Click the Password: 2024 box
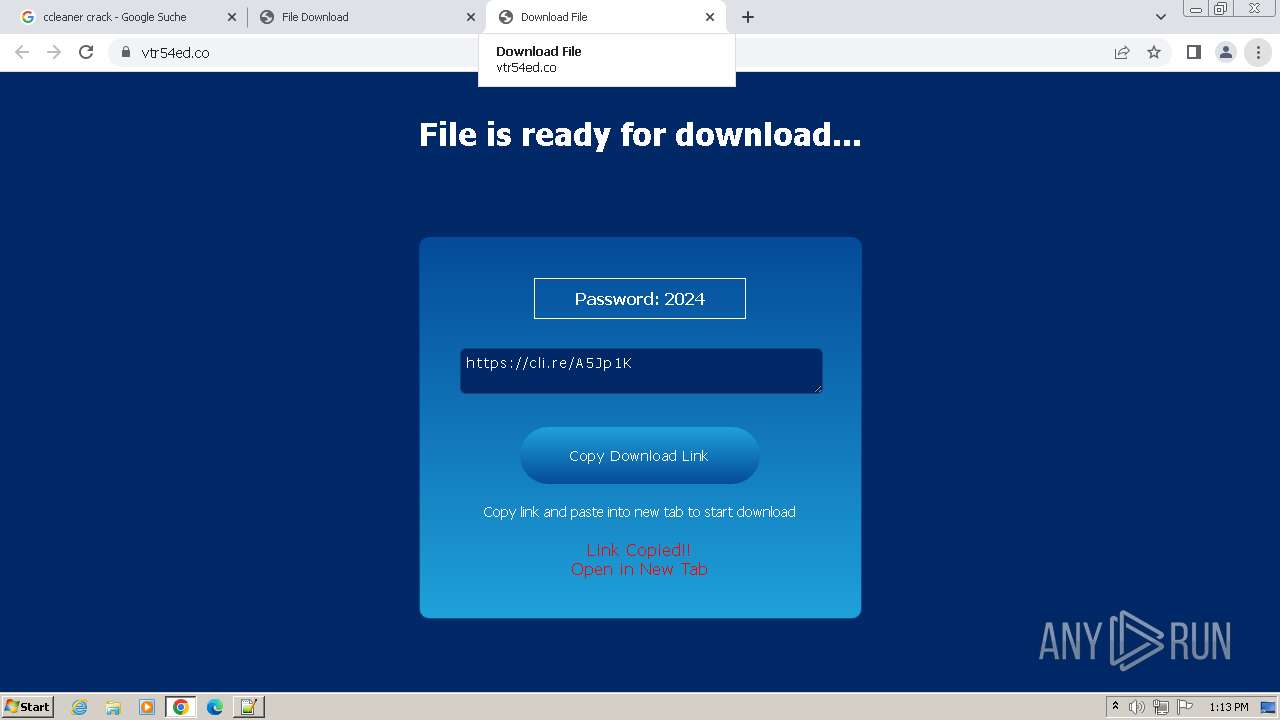 640,299
